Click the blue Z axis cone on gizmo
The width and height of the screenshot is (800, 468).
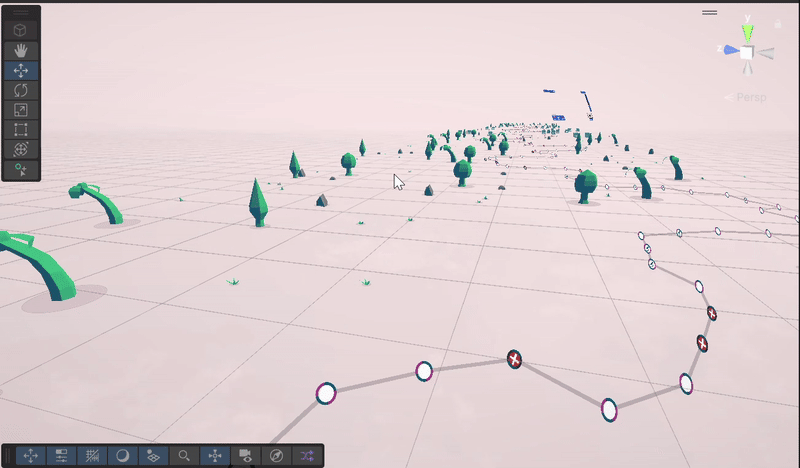pyautogui.click(x=732, y=50)
